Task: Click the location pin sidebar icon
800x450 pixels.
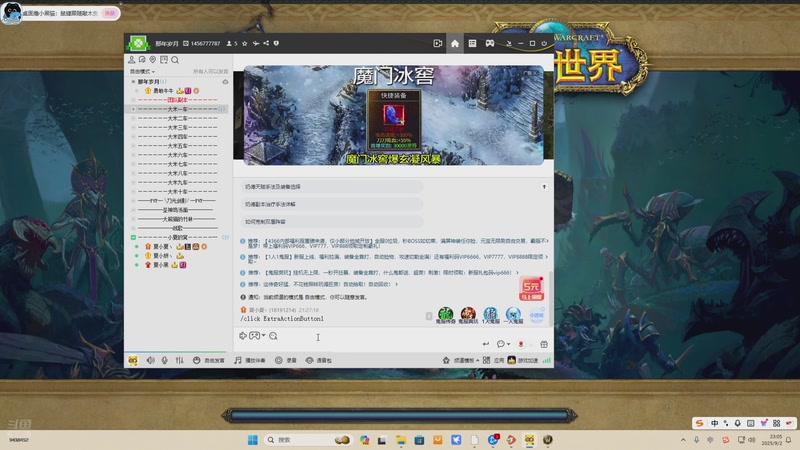Action: [153, 60]
